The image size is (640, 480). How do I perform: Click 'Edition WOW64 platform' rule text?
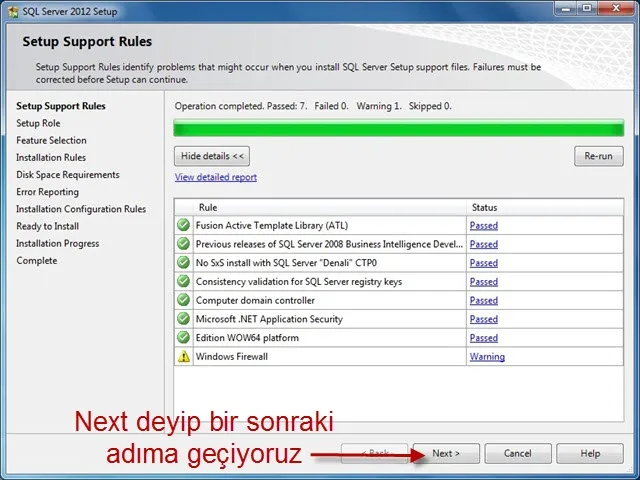pyautogui.click(x=247, y=338)
